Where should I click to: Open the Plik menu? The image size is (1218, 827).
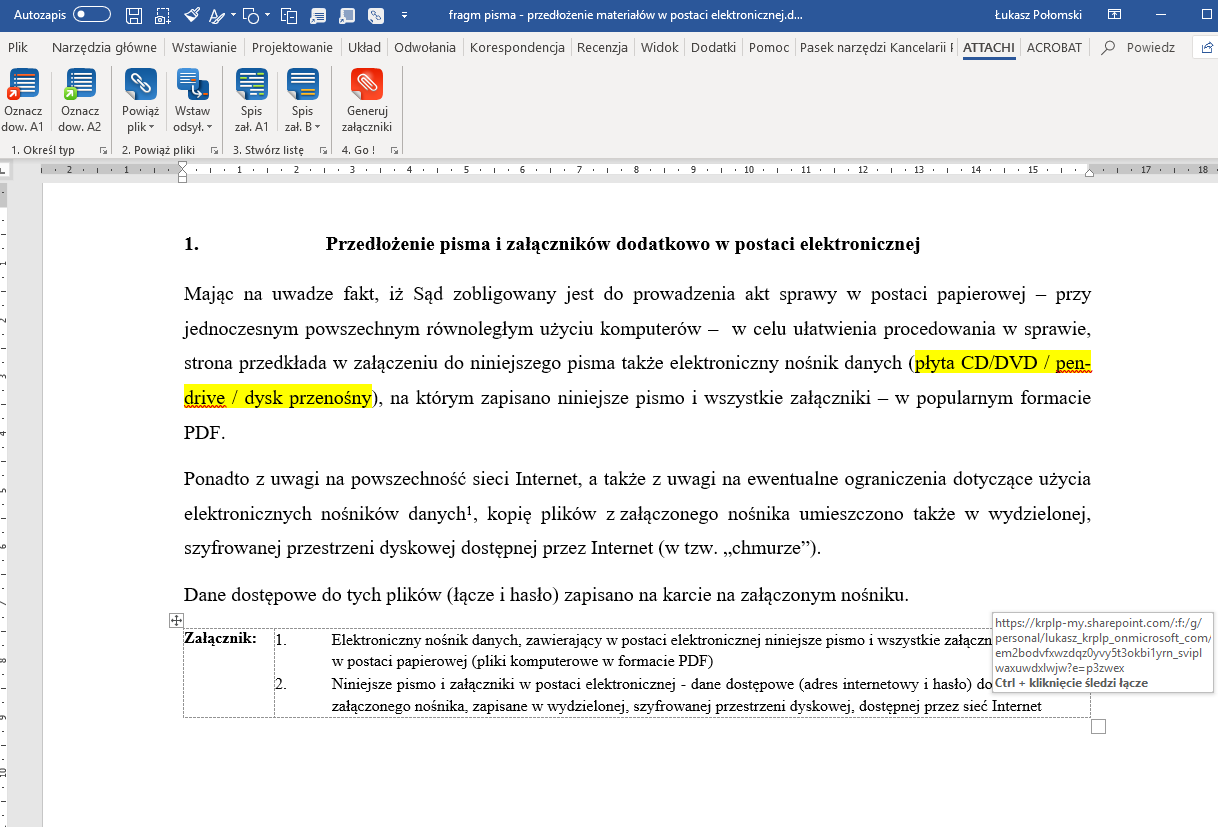17,47
